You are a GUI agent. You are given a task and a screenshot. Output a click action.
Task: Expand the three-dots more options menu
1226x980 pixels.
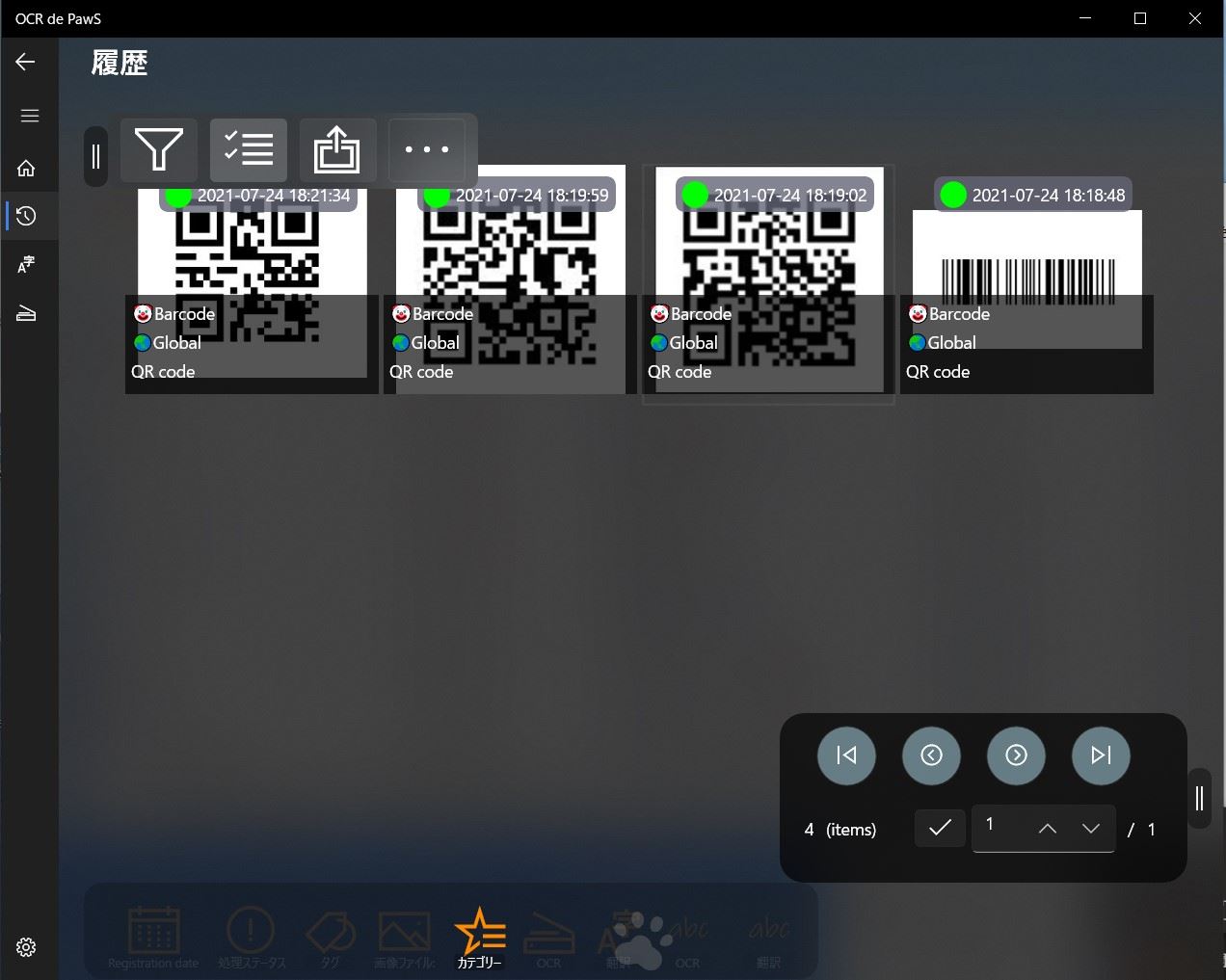tap(426, 150)
